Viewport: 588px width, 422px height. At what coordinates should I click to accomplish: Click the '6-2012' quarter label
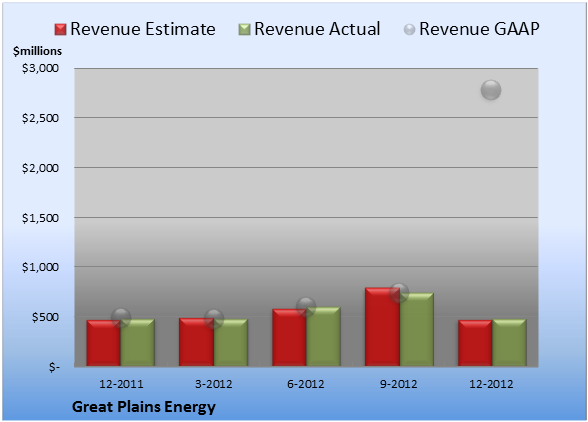point(306,384)
